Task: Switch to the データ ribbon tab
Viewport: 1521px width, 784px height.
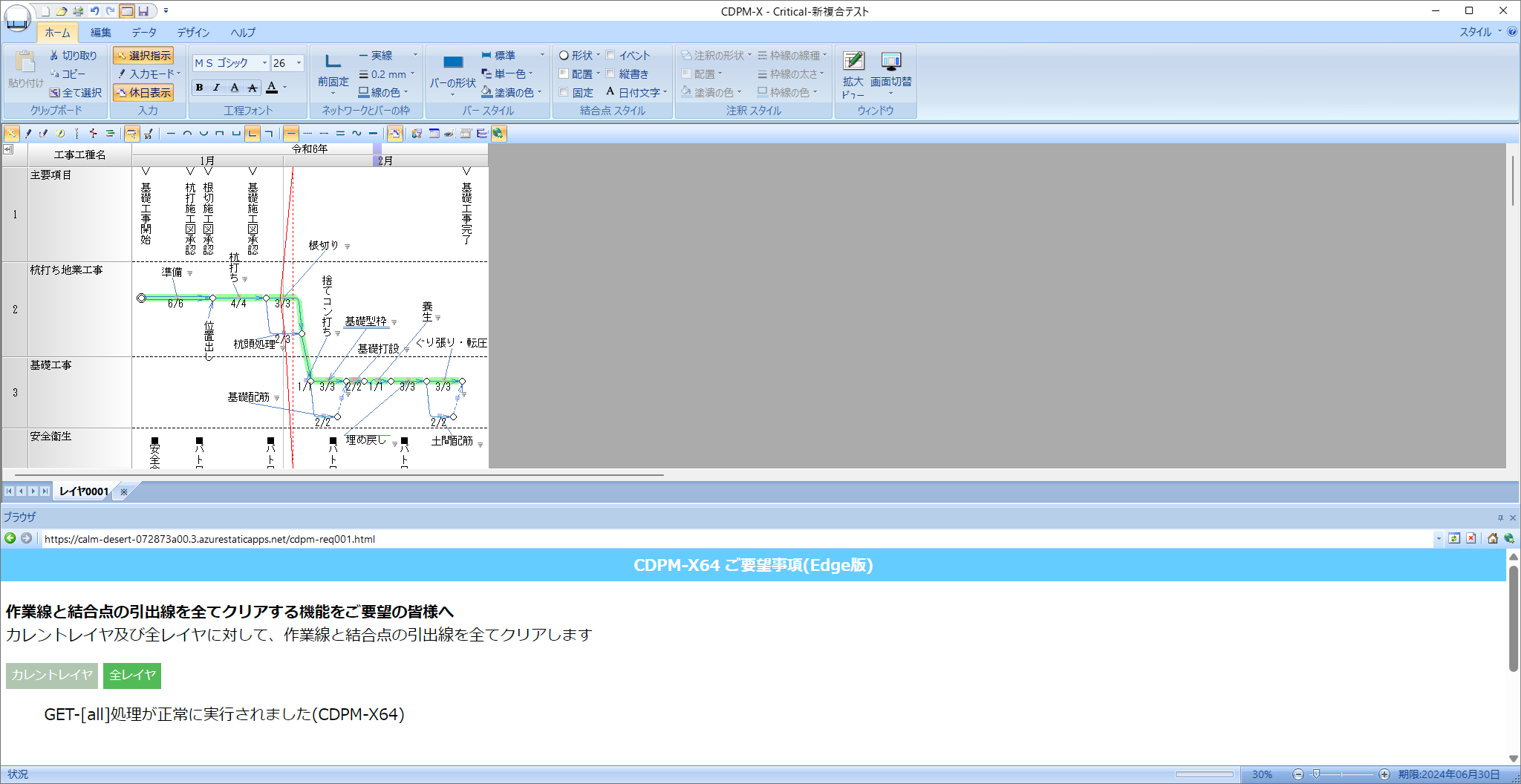Action: [x=145, y=32]
